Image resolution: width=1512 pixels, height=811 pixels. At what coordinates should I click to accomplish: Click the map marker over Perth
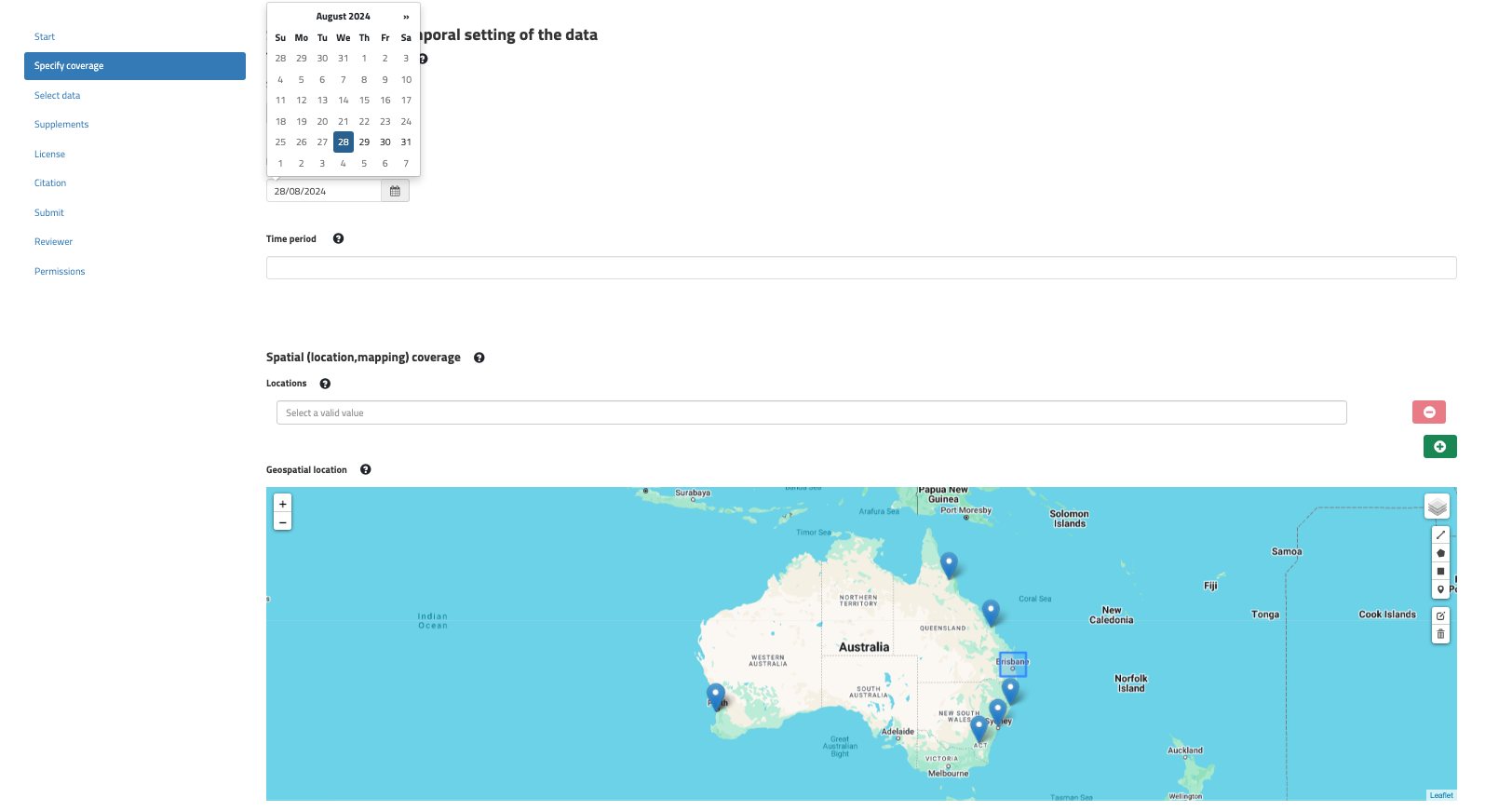coord(715,696)
